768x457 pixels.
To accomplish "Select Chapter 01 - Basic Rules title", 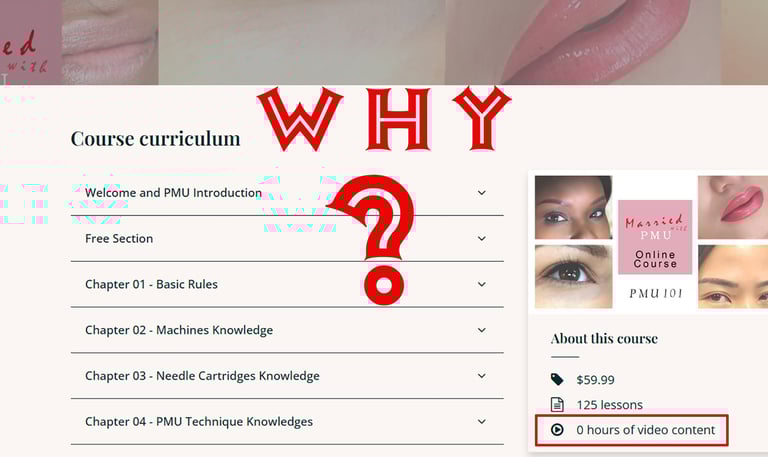I will 151,284.
